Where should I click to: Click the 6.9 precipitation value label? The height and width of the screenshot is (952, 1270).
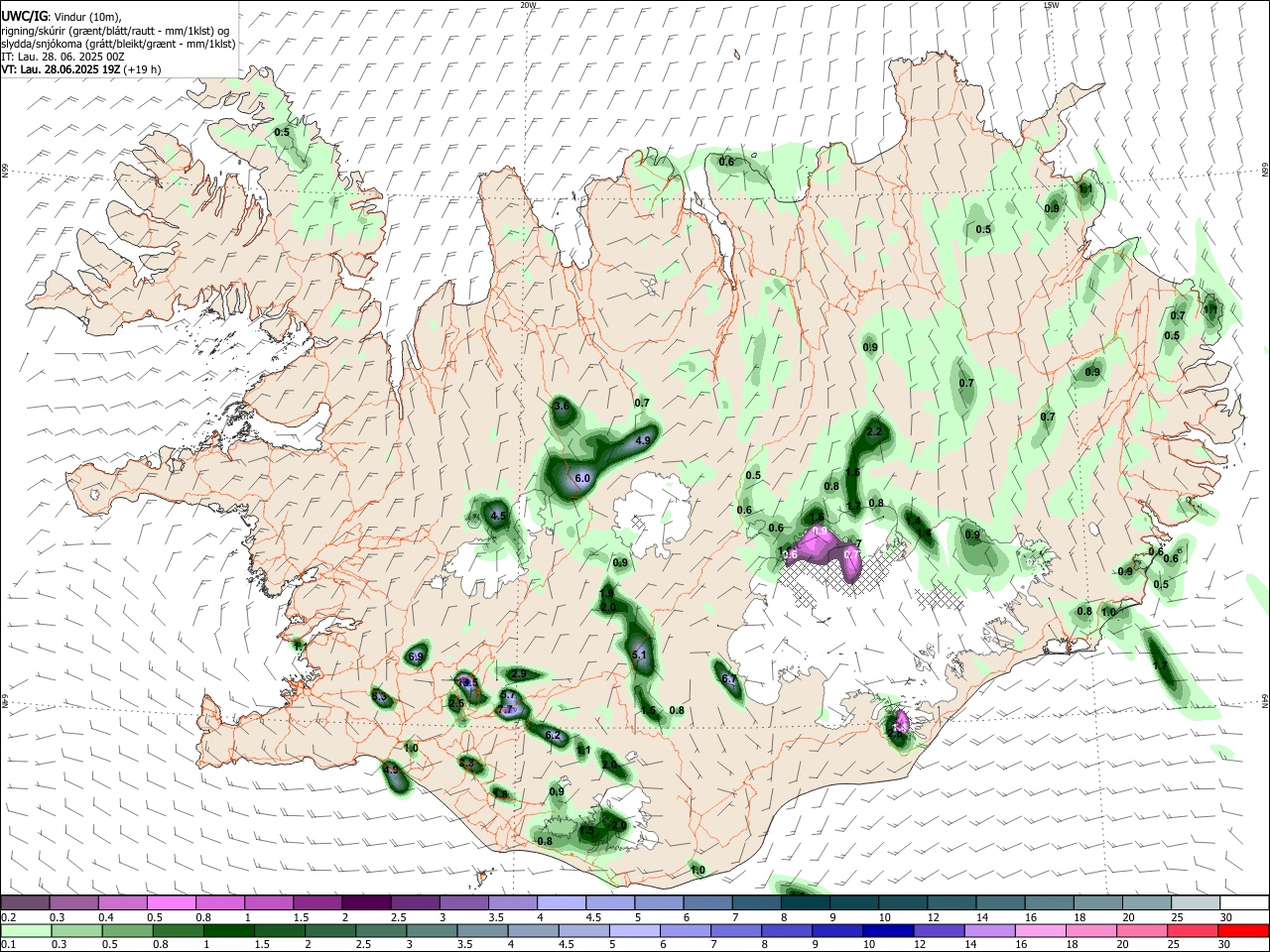[x=417, y=656]
